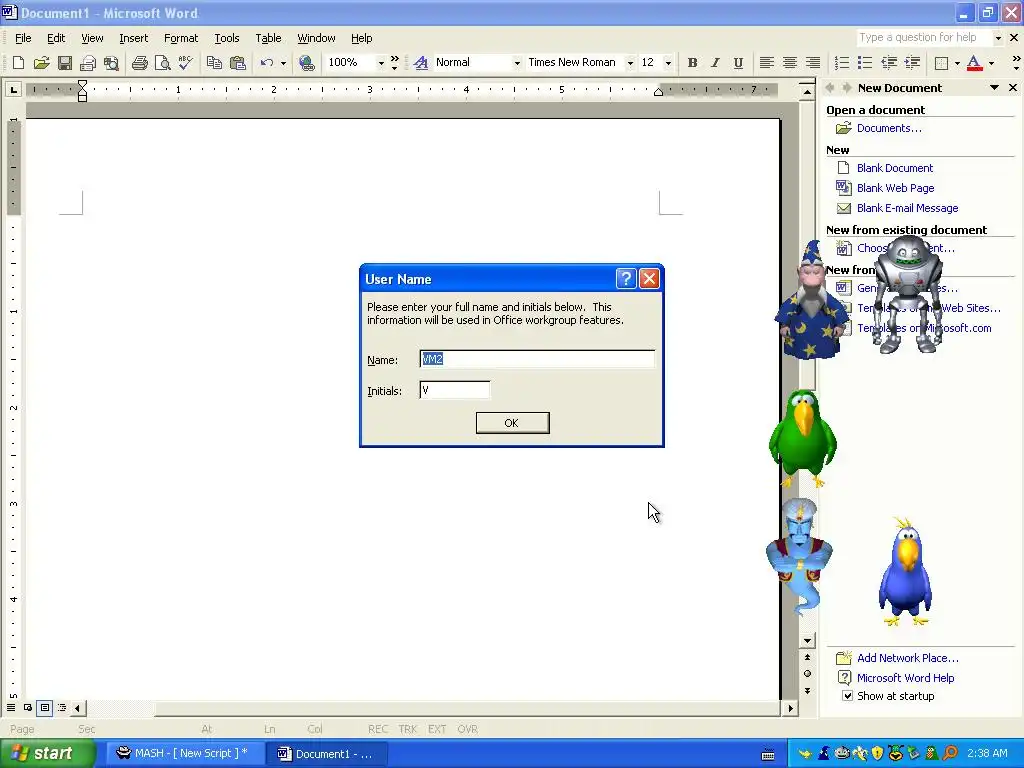
Task: Switch to Print Layout view button
Action: pos(44,707)
